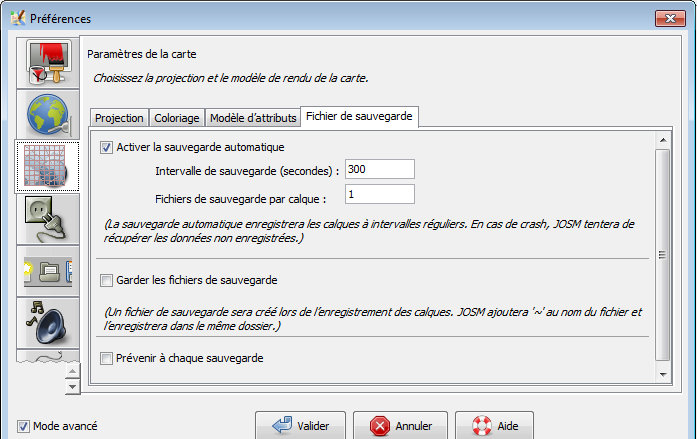
Task: Open the display settings paintbrush icon
Action: (46, 63)
